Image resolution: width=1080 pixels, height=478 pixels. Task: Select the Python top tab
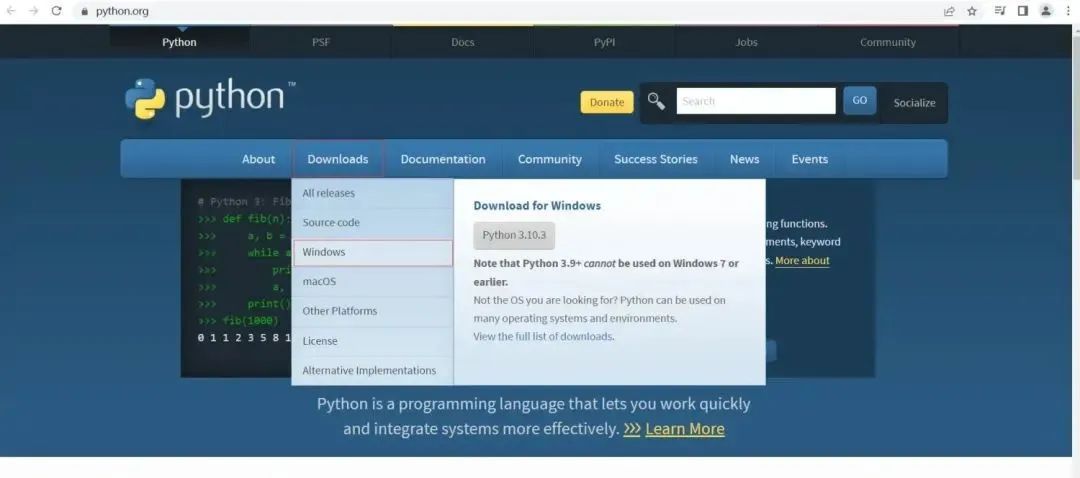click(179, 42)
